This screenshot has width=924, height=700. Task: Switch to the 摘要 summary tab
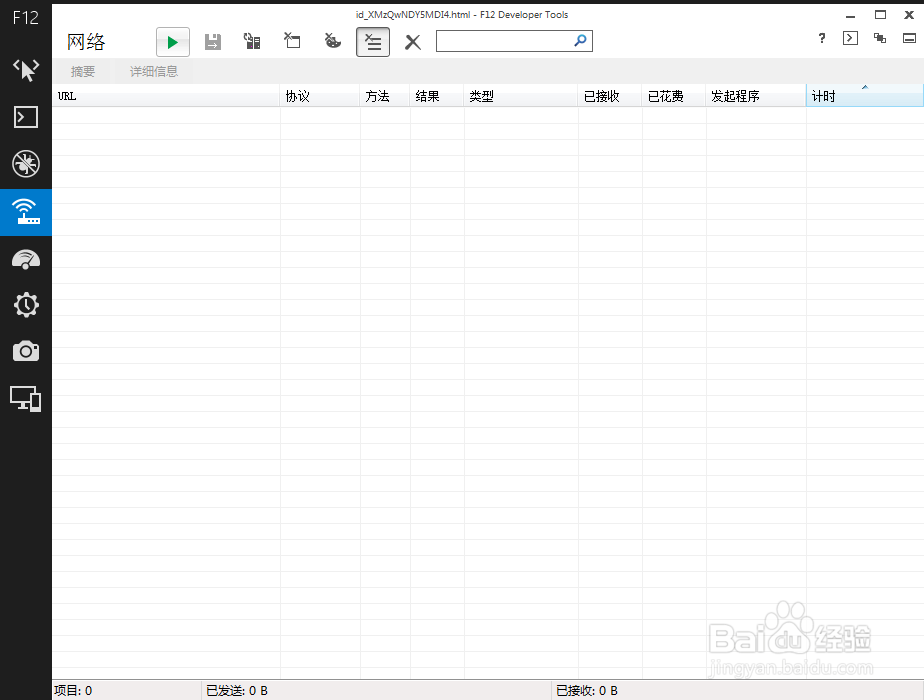pyautogui.click(x=82, y=71)
